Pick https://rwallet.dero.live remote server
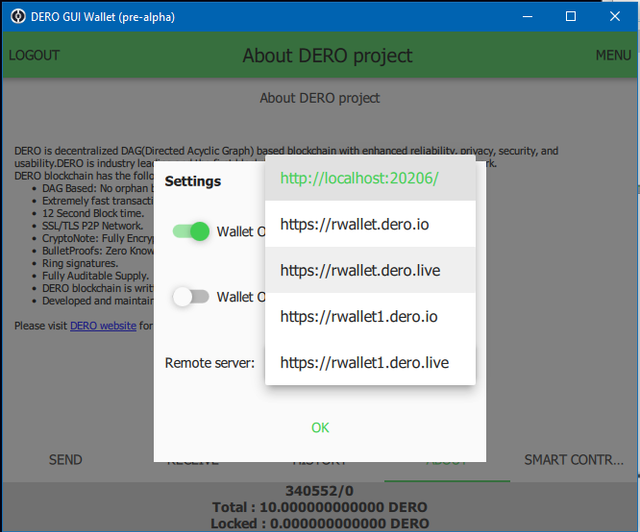Viewport: 640px width, 532px height. pyautogui.click(x=370, y=270)
